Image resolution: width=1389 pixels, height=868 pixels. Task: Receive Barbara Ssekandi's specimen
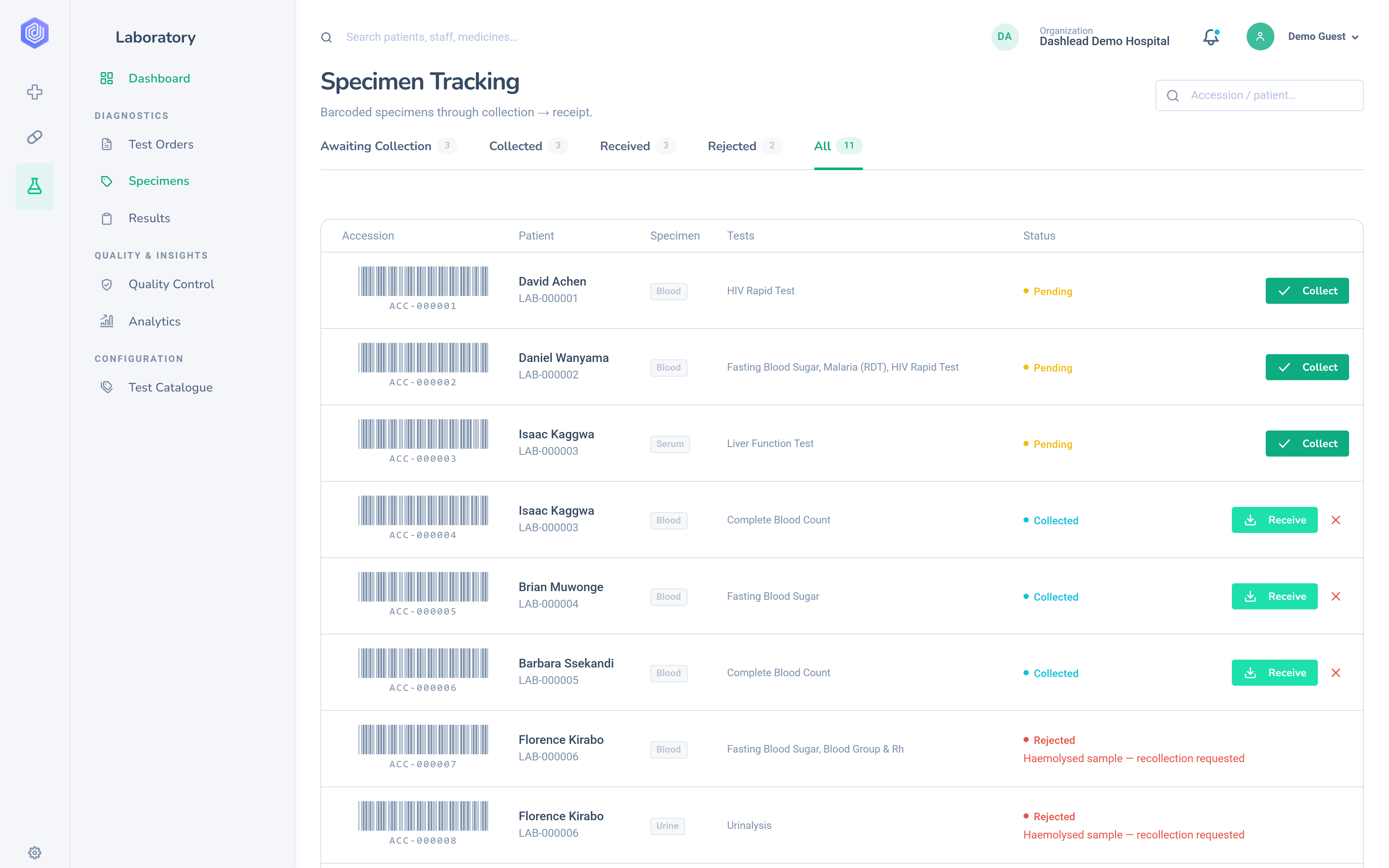coord(1274,673)
